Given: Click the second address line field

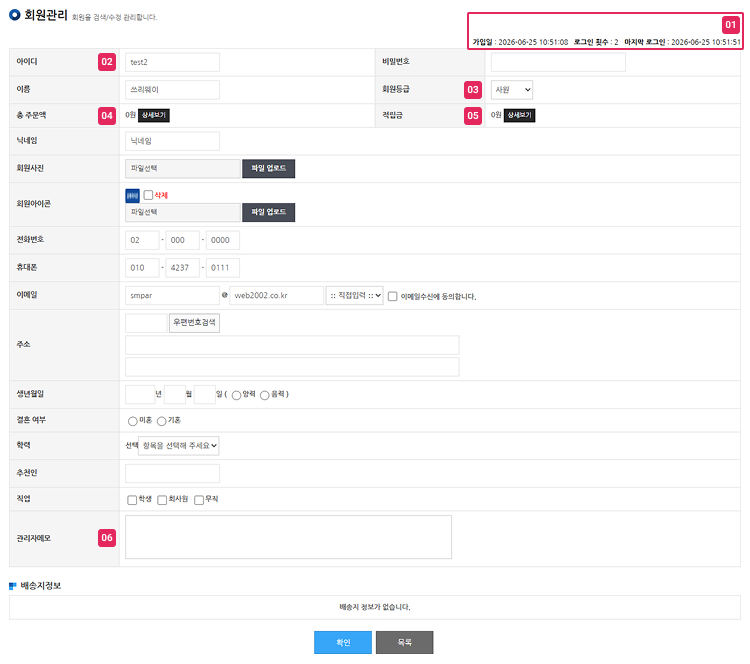Looking at the screenshot, I should point(292,367).
